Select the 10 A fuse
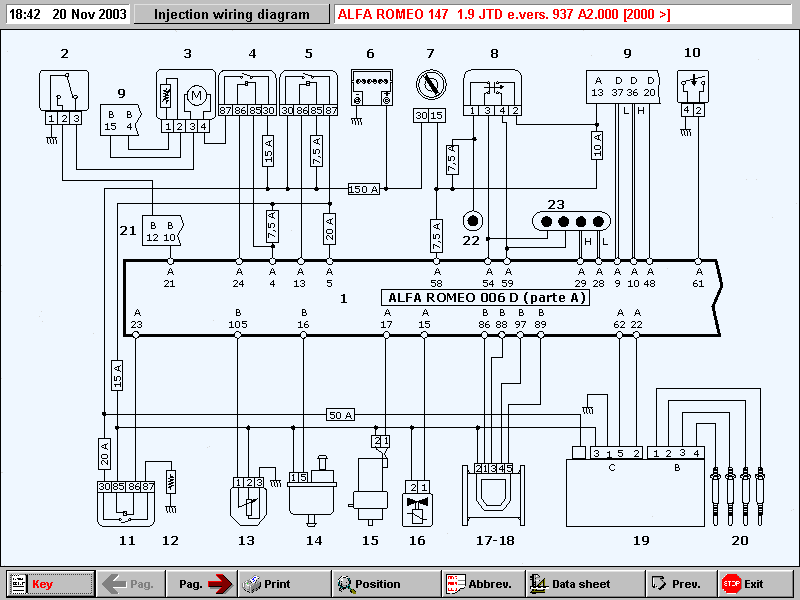 click(597, 145)
